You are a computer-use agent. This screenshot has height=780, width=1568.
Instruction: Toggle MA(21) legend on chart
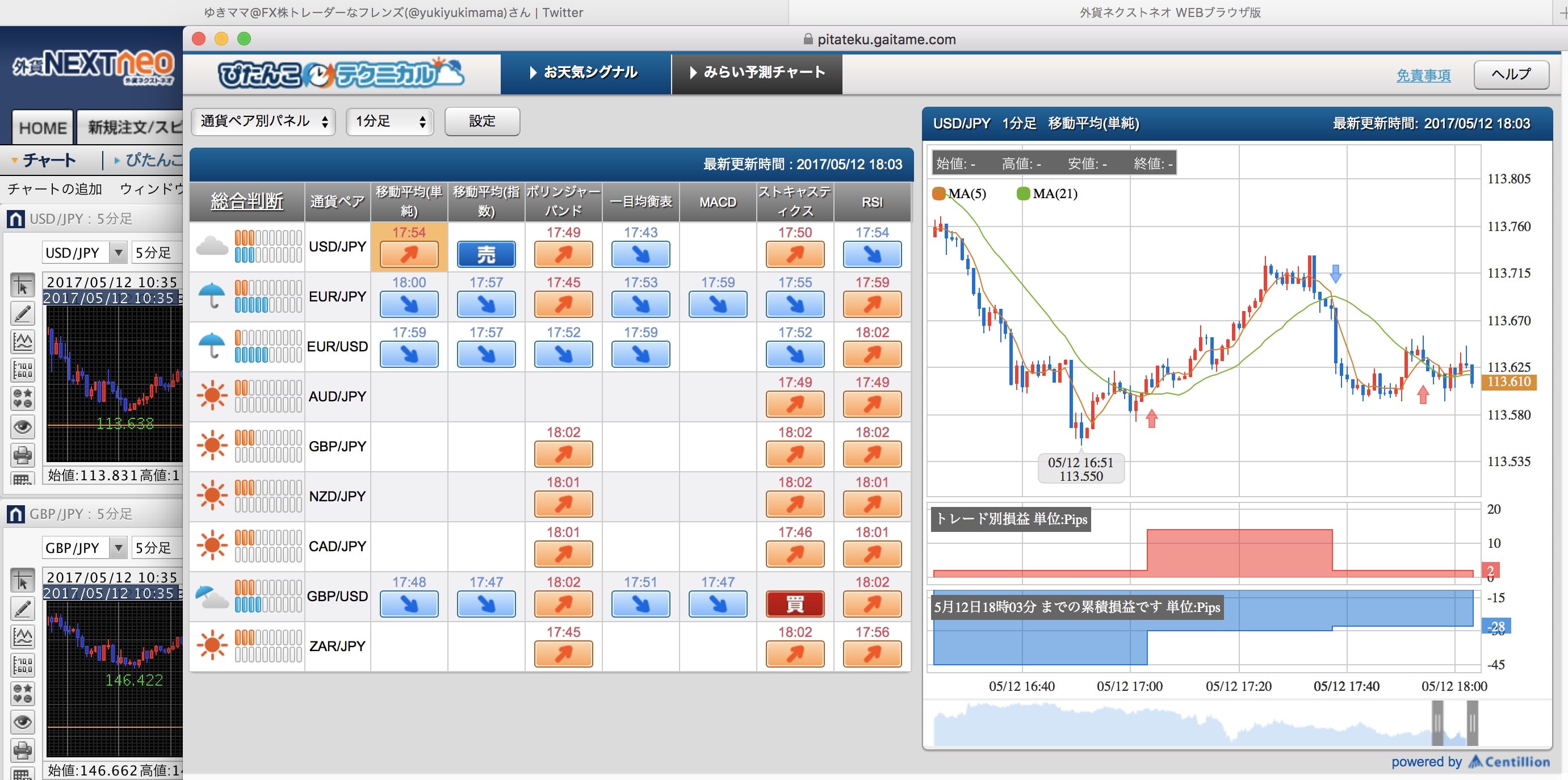click(x=1047, y=194)
